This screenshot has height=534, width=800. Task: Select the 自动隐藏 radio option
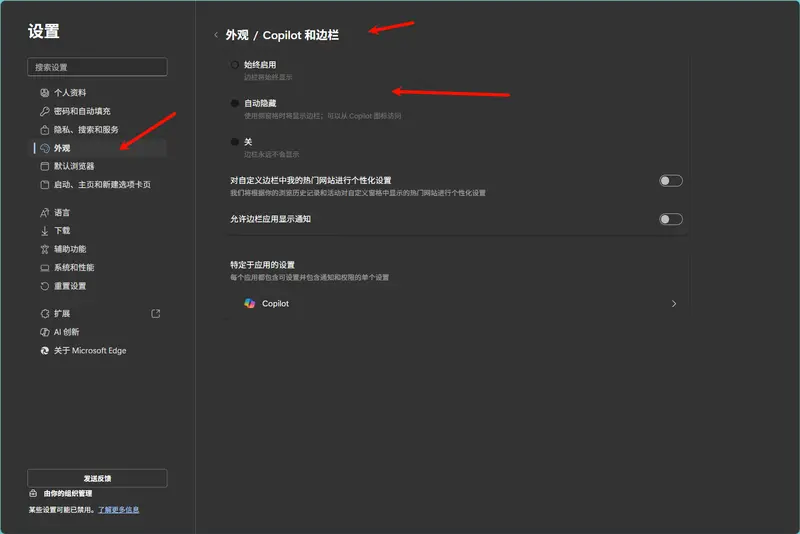pos(235,103)
